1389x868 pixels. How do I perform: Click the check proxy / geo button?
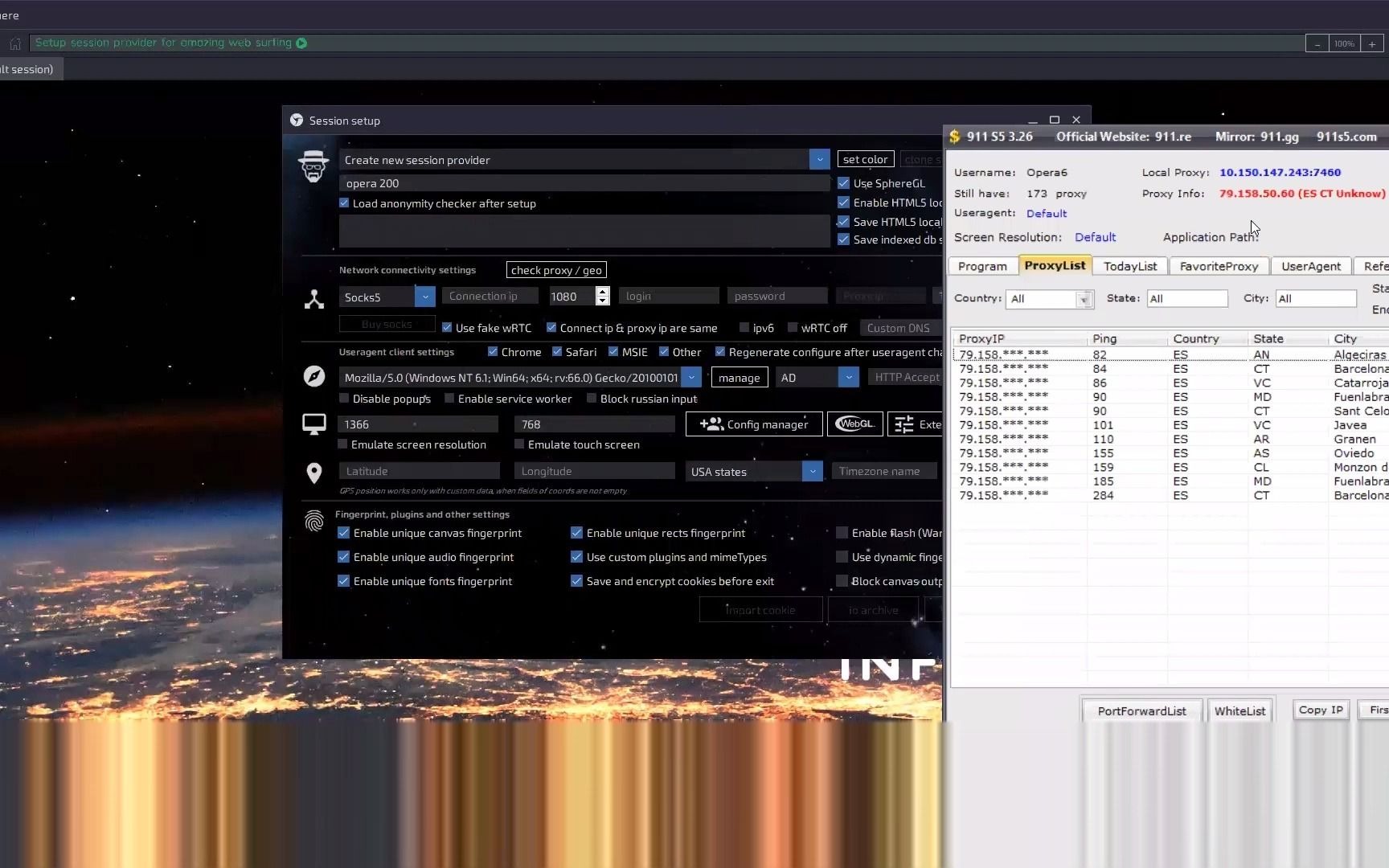556,270
